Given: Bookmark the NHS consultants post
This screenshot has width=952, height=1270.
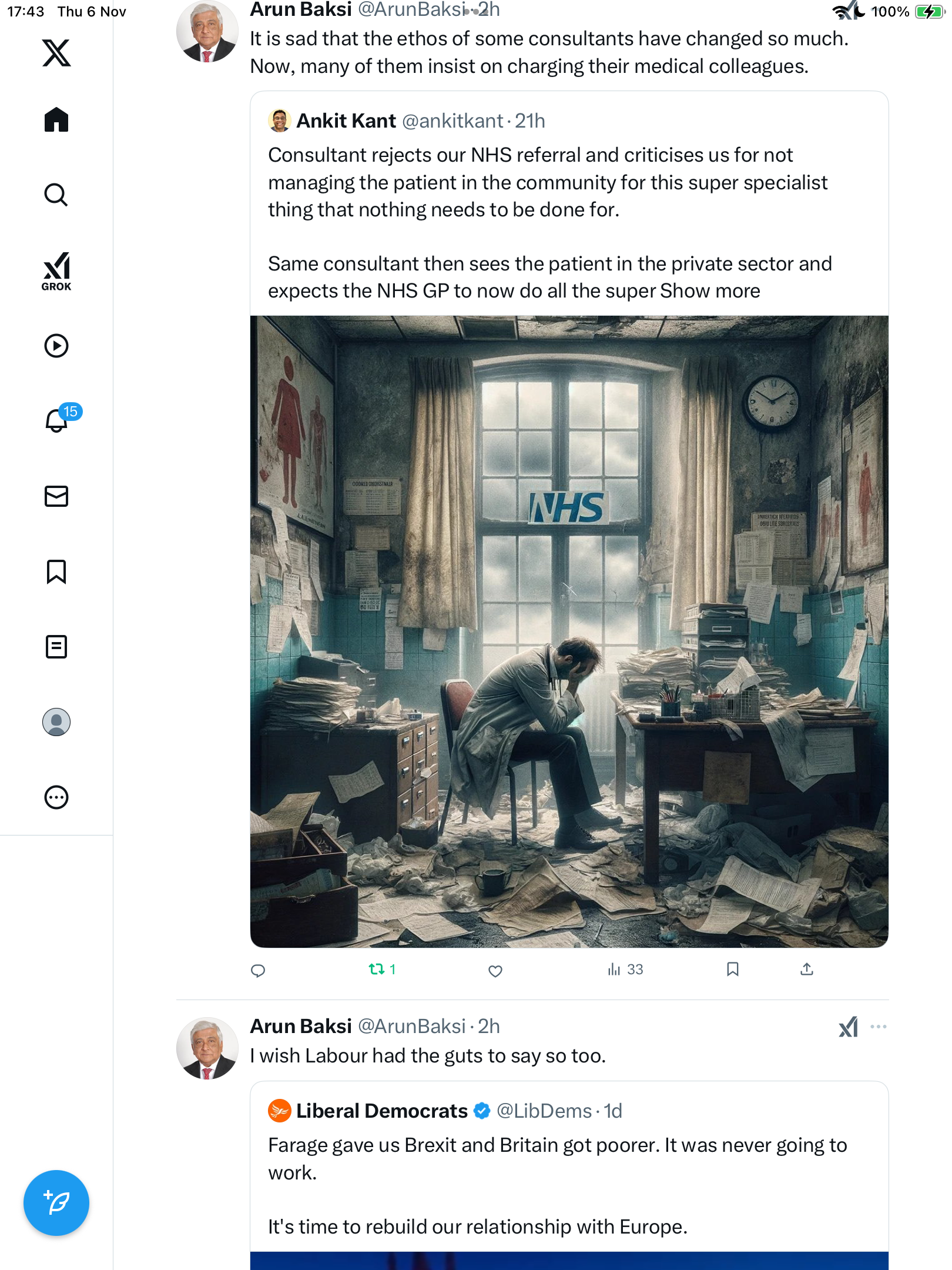Looking at the screenshot, I should point(732,970).
